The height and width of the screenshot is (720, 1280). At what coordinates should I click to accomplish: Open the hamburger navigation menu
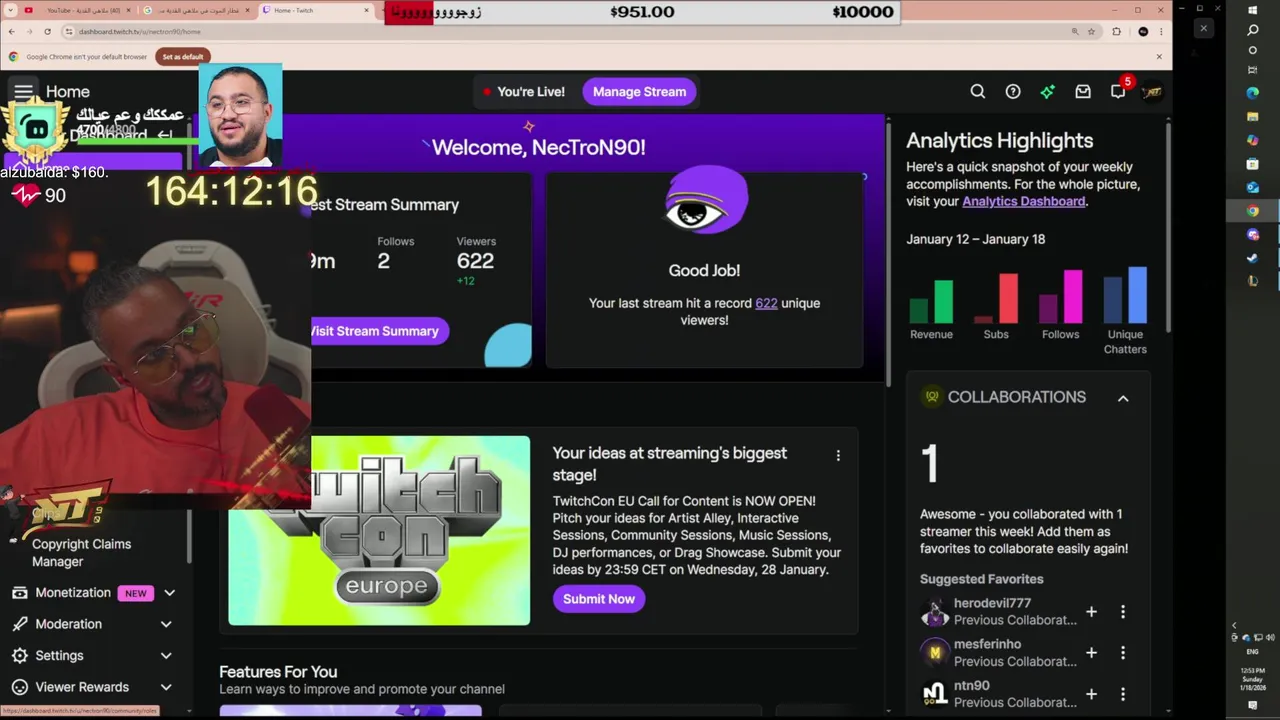pos(23,91)
